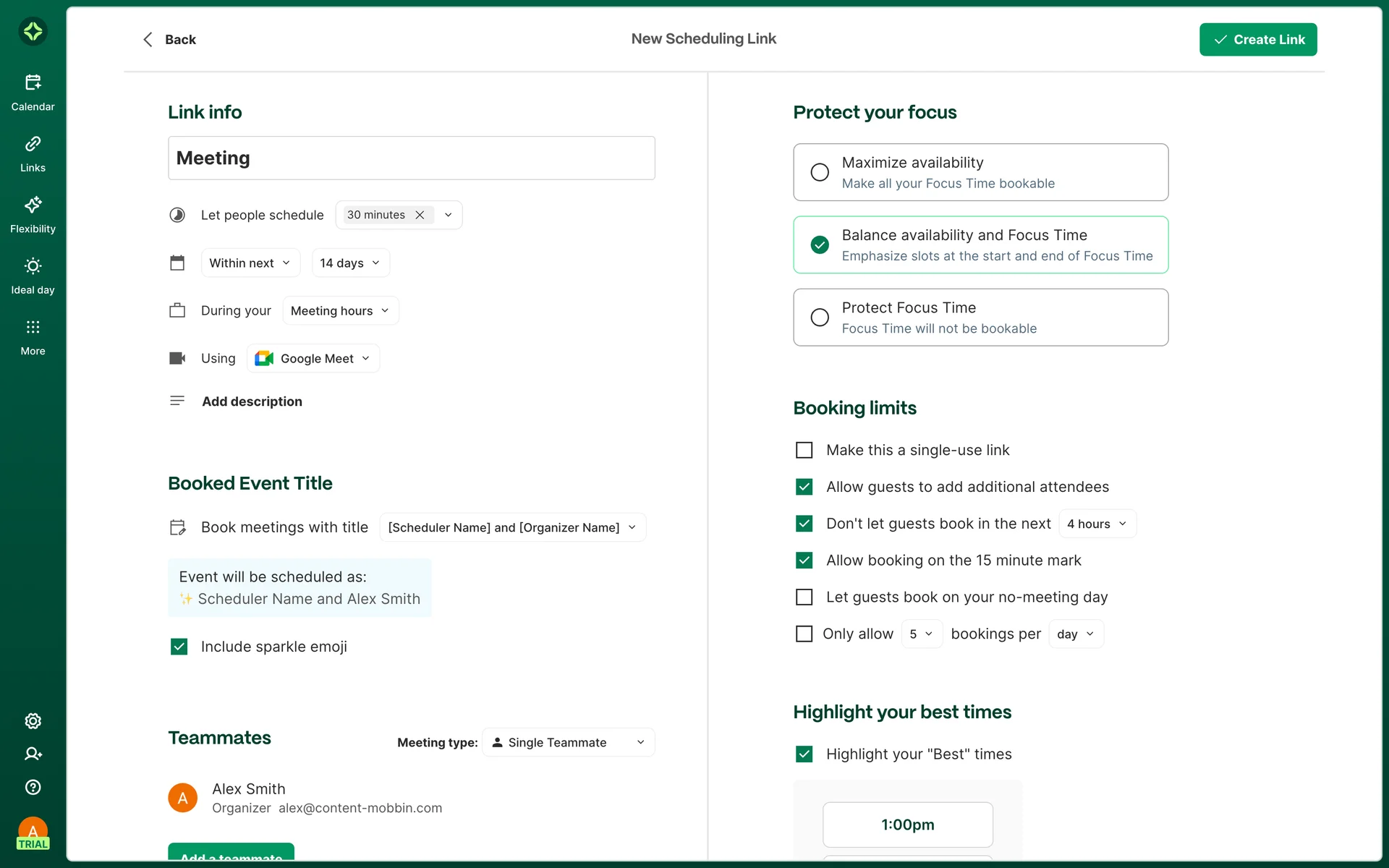Screen dimensions: 1389x868
Task: Select Maximize availability radio option
Action: (820, 172)
